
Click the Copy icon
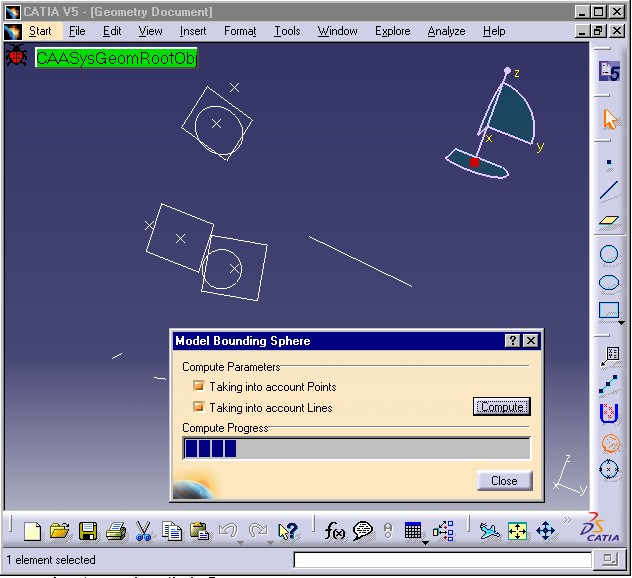point(172,531)
